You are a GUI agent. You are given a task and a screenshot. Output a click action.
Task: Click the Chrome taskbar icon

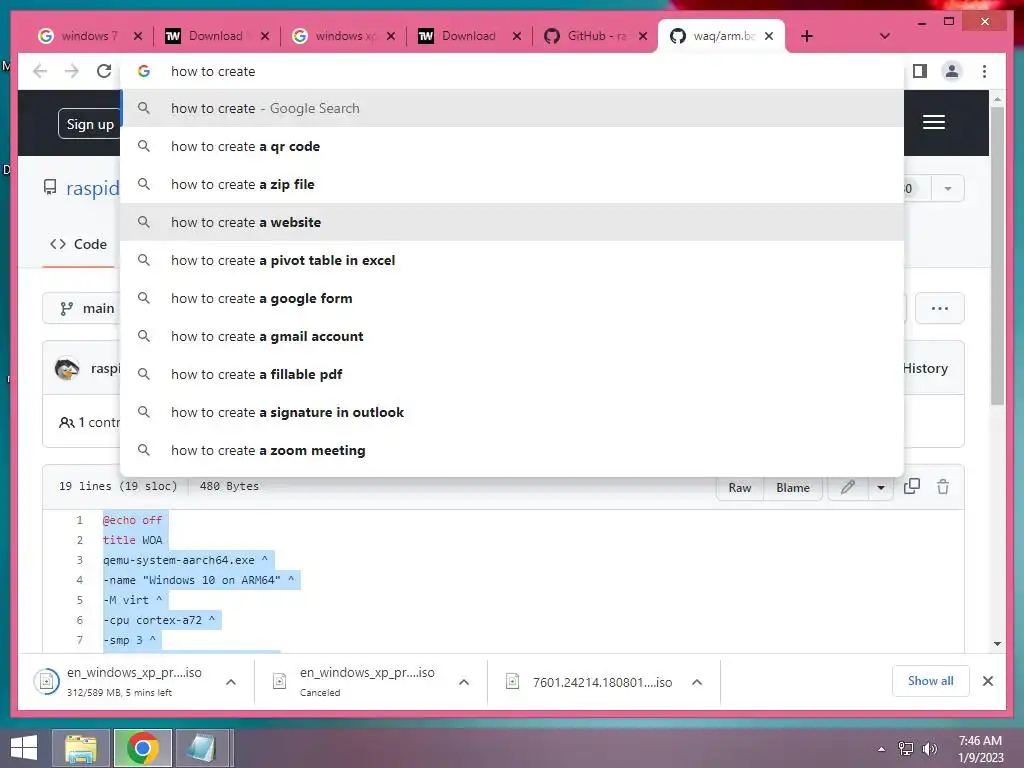(x=142, y=748)
